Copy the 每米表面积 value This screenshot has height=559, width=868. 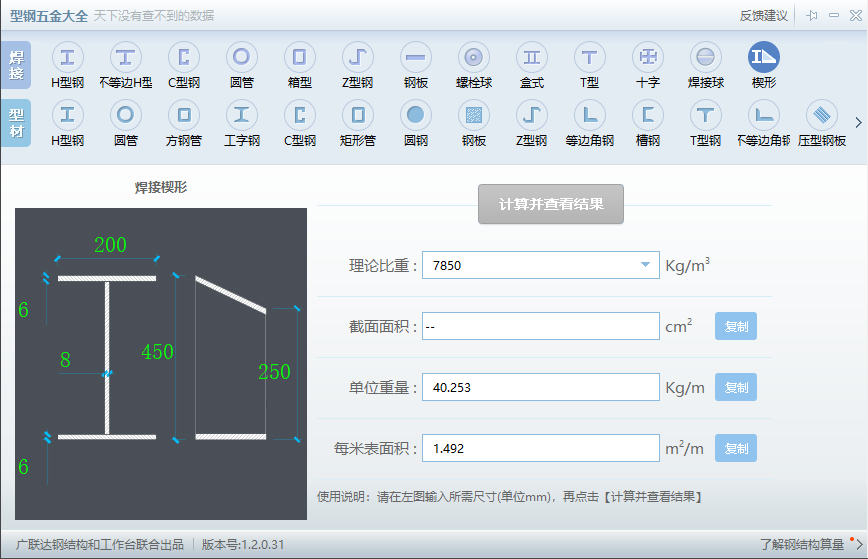[736, 448]
